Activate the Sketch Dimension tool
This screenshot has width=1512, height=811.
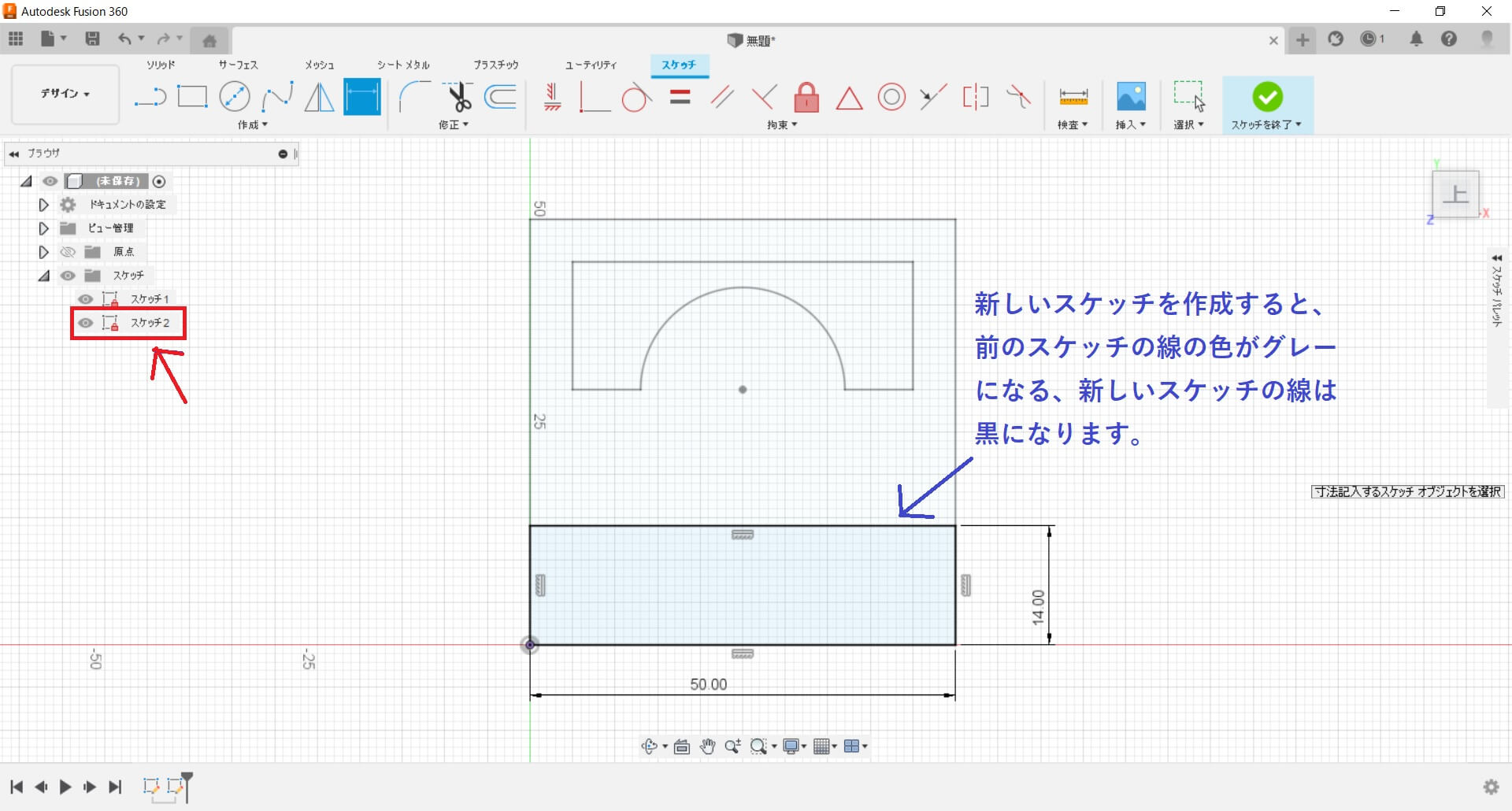tap(362, 98)
